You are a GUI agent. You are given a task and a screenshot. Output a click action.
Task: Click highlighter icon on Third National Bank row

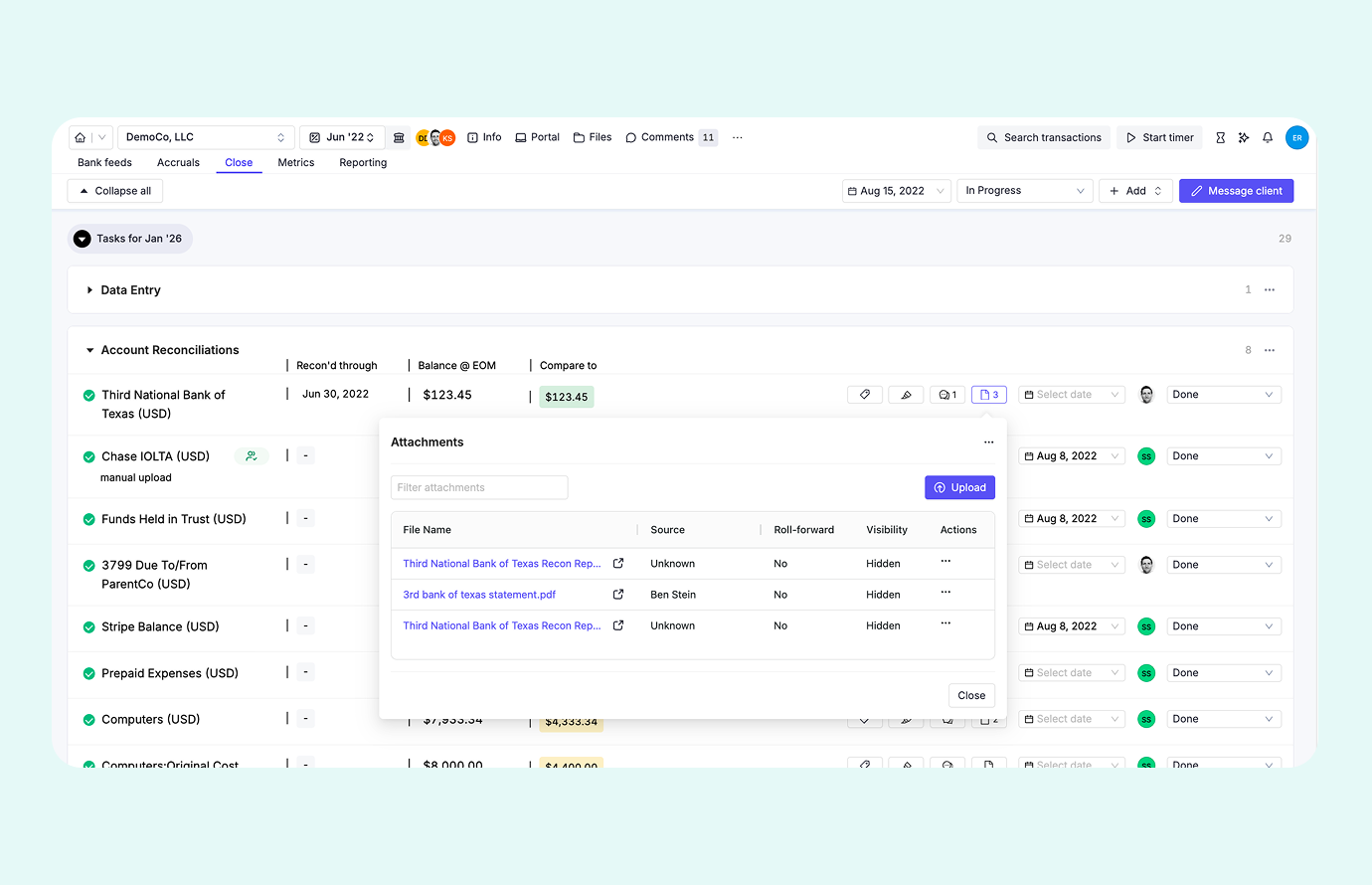(x=906, y=395)
